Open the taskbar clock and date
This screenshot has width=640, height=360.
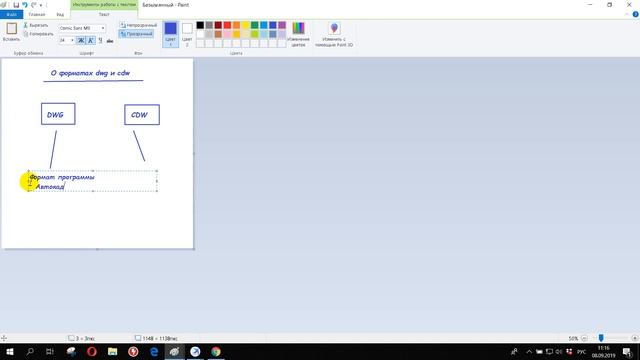click(x=604, y=352)
